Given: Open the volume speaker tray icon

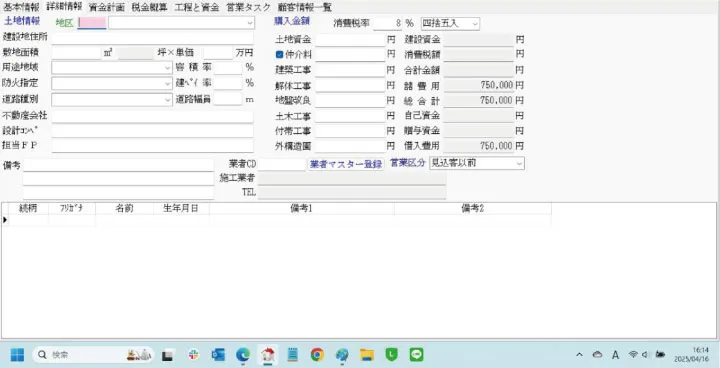Looking at the screenshot, I should 646,354.
